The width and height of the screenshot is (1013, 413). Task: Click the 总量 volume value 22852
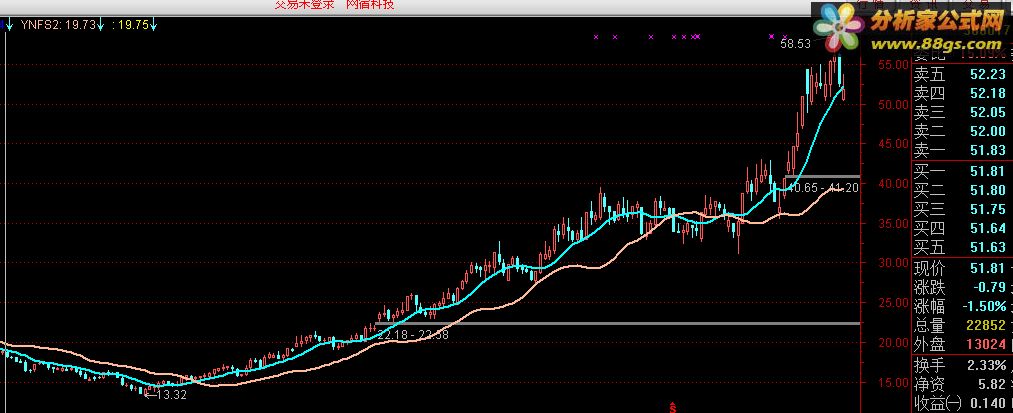point(986,326)
